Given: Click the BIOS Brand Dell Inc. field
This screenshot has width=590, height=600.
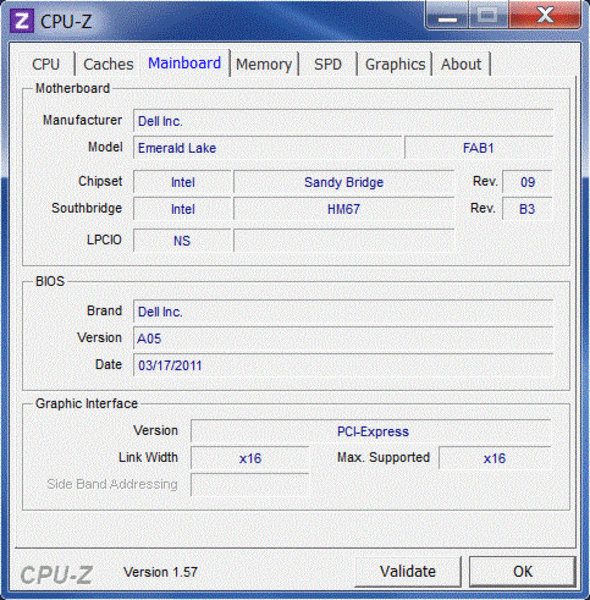Looking at the screenshot, I should click(x=343, y=311).
